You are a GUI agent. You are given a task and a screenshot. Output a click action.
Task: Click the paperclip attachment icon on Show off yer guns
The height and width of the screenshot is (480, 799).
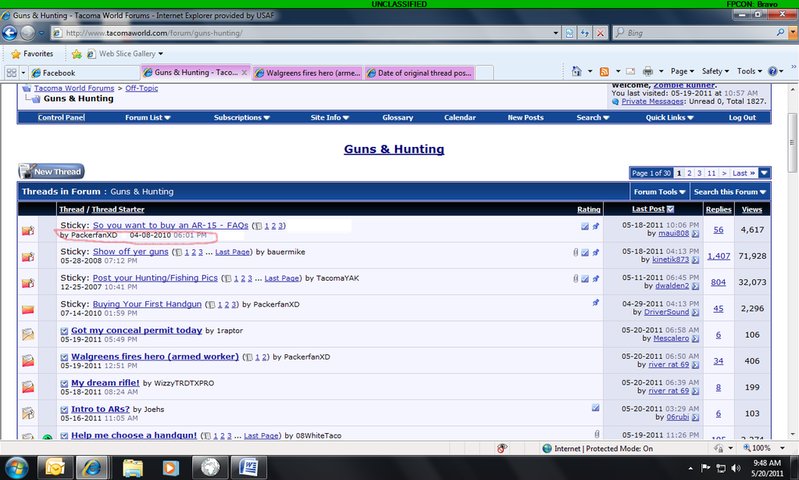pyautogui.click(x=575, y=252)
